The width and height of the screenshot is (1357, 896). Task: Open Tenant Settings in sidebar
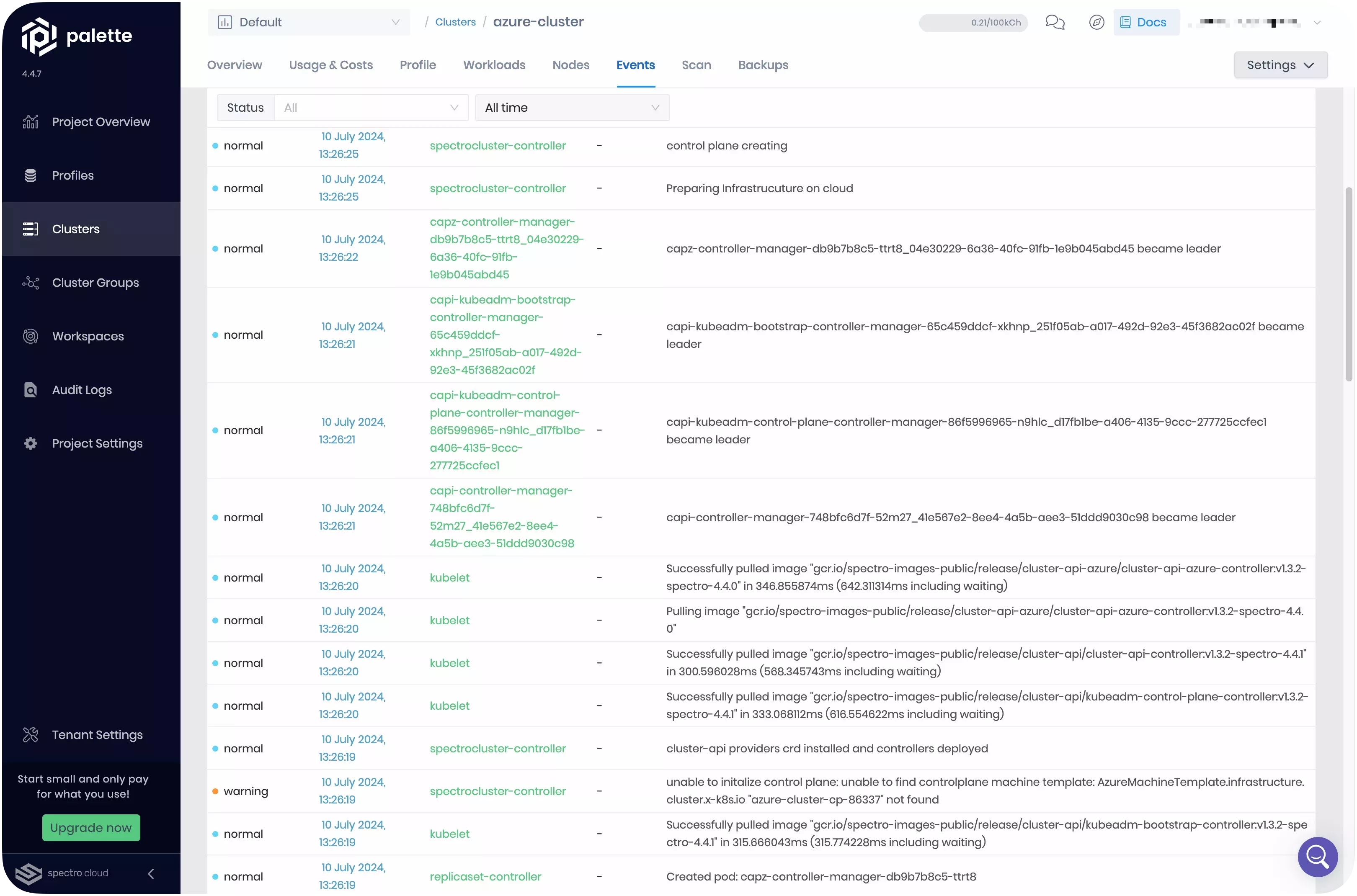point(91,735)
